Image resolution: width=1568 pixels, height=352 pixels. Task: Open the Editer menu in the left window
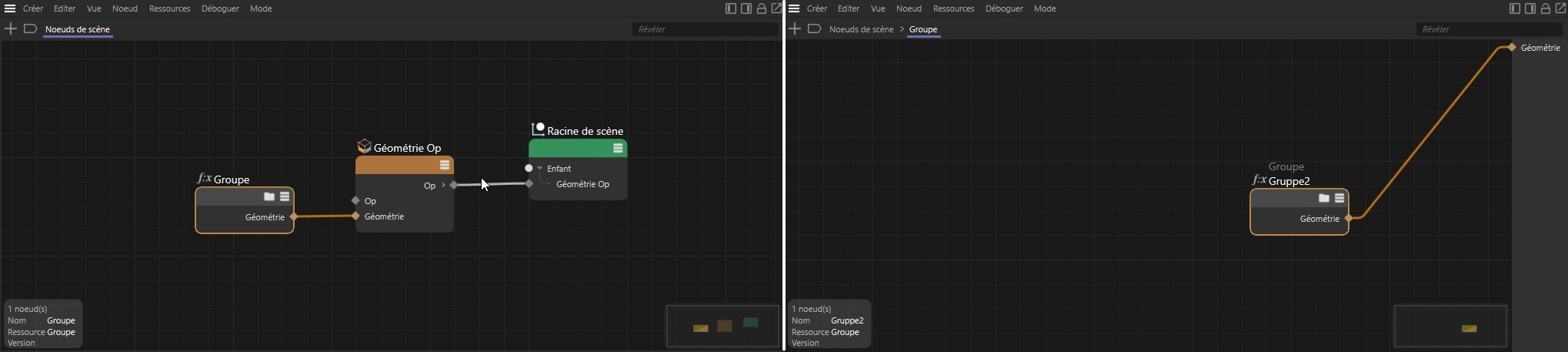pyautogui.click(x=65, y=8)
